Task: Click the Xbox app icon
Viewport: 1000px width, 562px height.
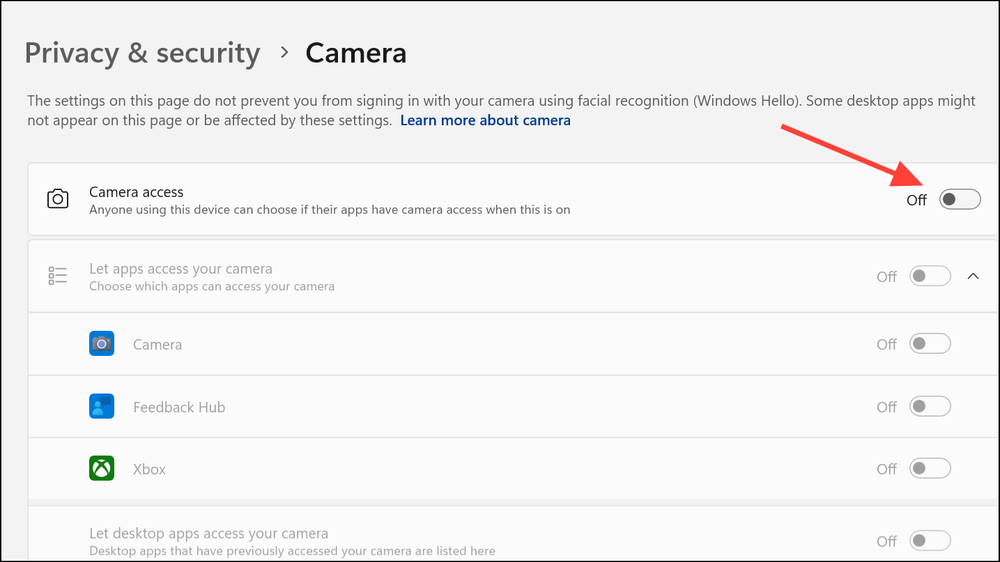Action: coord(101,468)
